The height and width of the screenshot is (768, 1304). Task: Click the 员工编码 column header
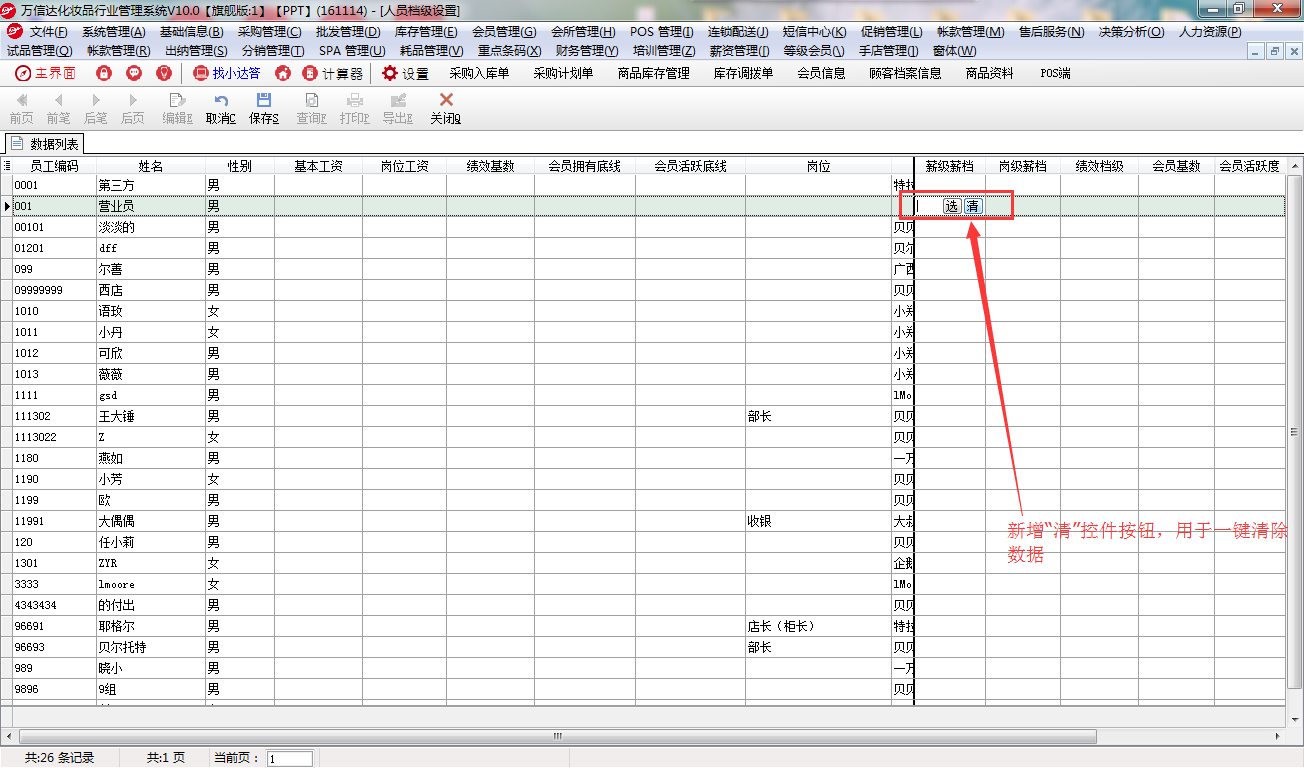point(54,166)
